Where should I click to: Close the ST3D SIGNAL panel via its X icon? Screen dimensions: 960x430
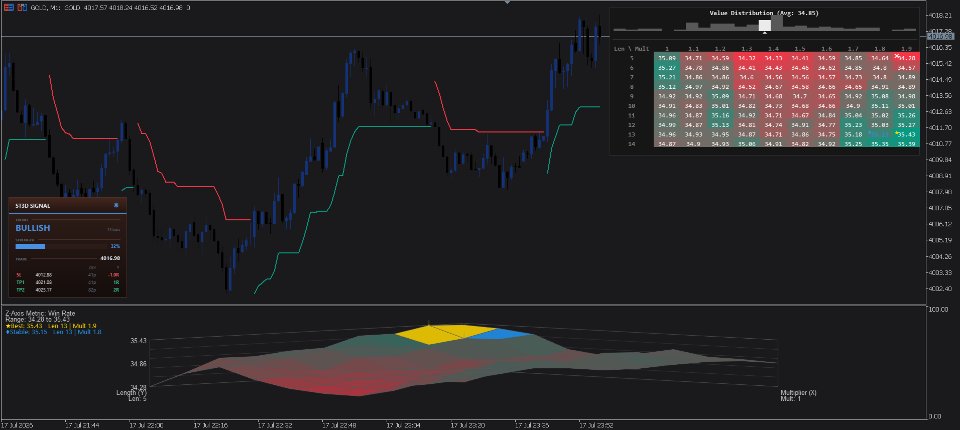pos(116,205)
